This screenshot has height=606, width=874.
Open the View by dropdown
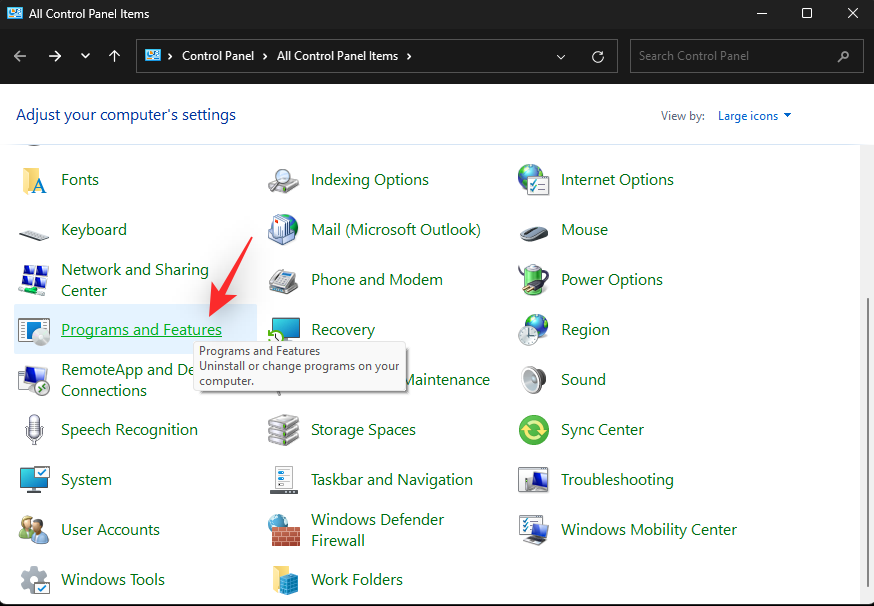coord(754,115)
